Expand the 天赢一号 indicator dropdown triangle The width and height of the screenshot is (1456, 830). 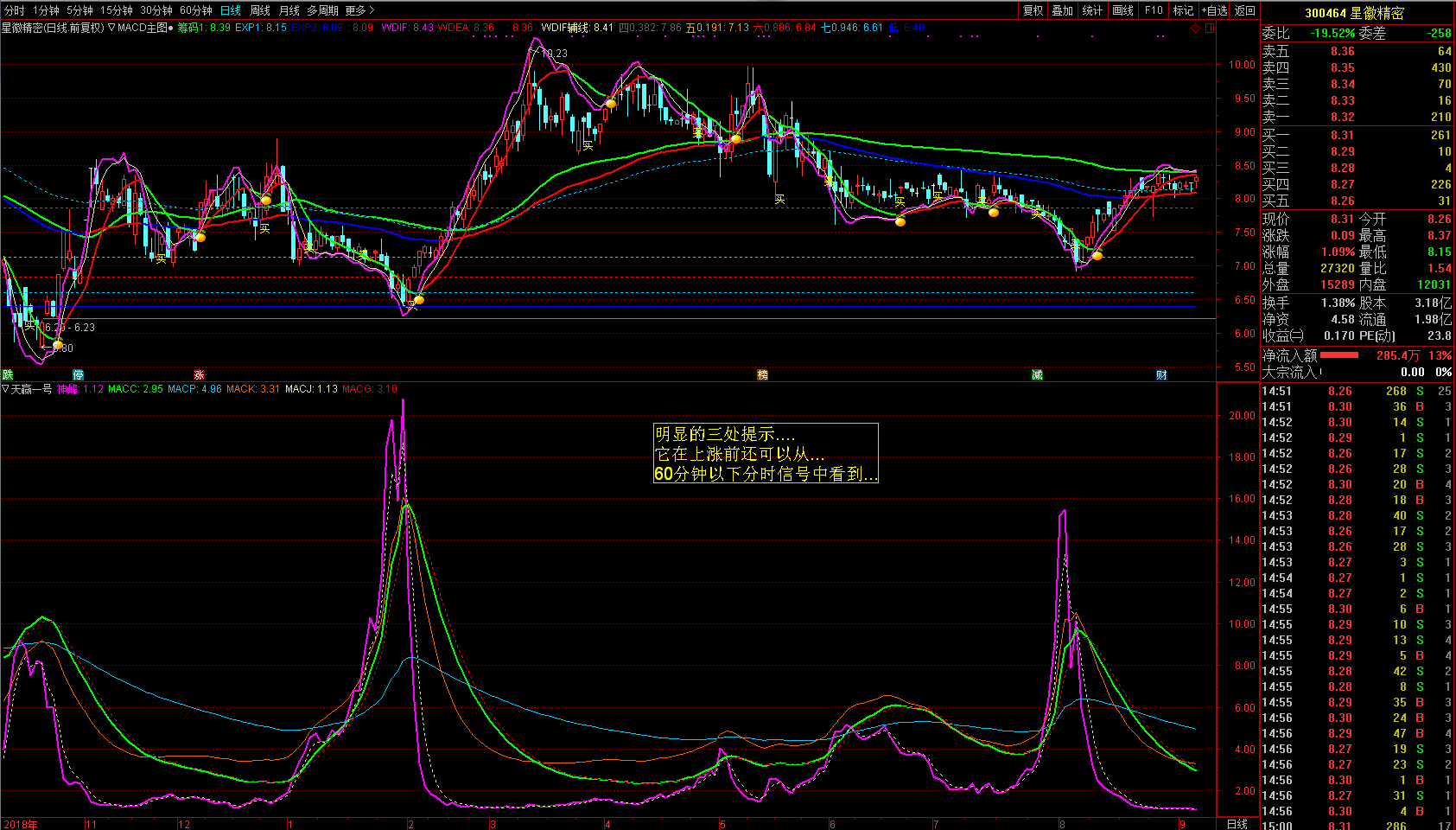(5, 389)
